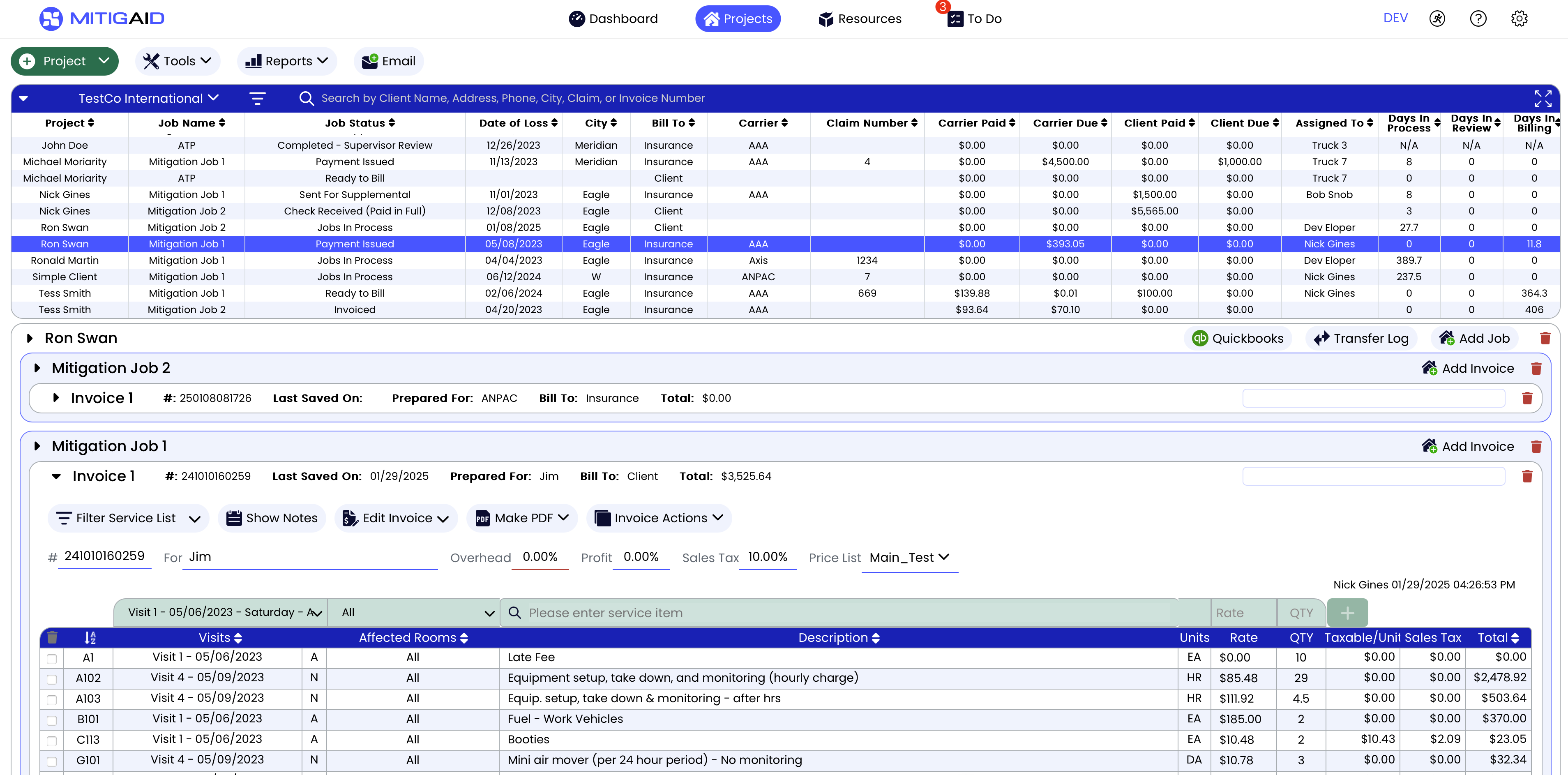Image resolution: width=1568 pixels, height=775 pixels.
Task: Click the help question mark icon
Action: [x=1478, y=18]
